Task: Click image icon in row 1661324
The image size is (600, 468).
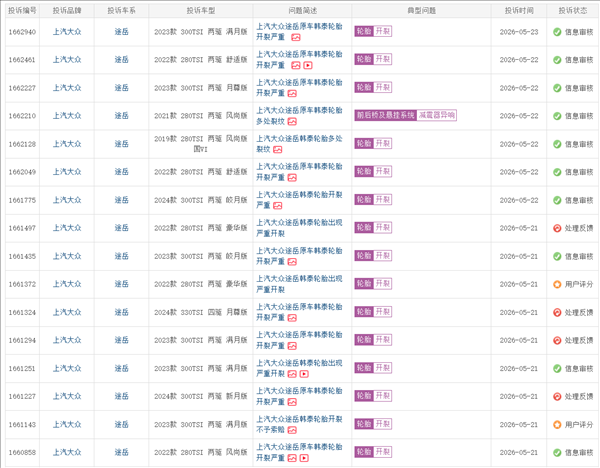Action: tap(292, 318)
